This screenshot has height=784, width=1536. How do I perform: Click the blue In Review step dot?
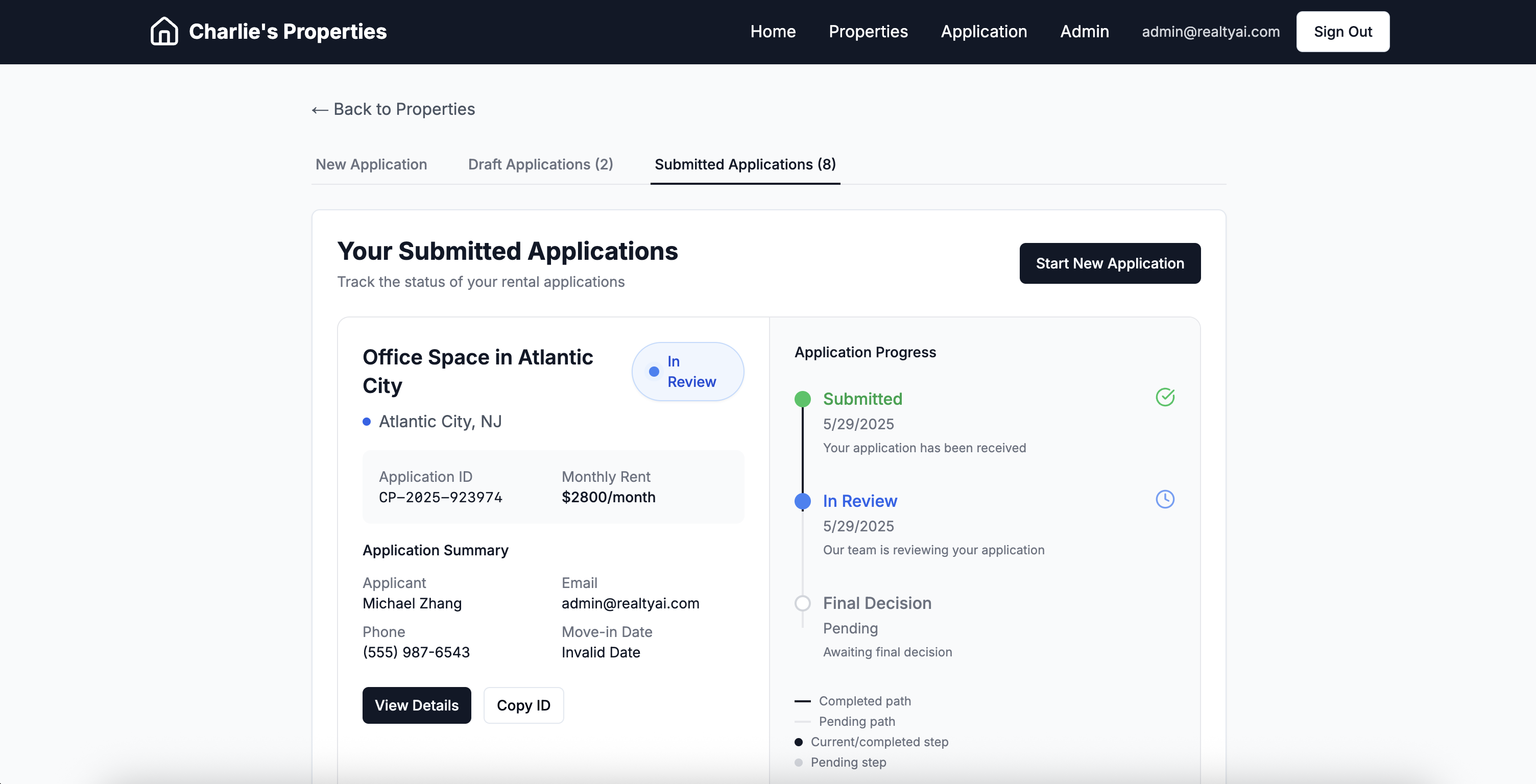(x=803, y=501)
